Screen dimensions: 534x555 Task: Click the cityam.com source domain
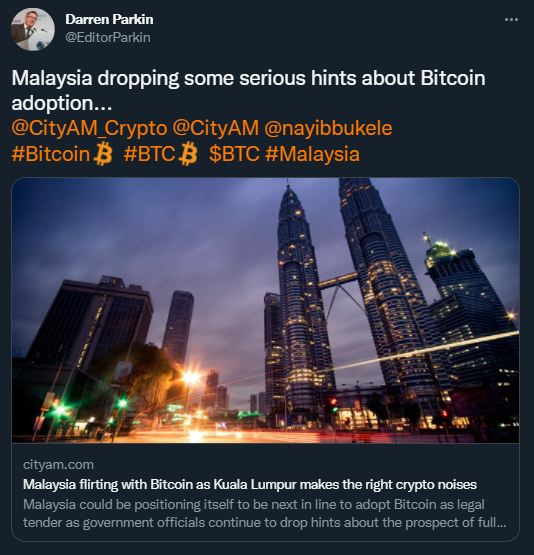pyautogui.click(x=58, y=464)
